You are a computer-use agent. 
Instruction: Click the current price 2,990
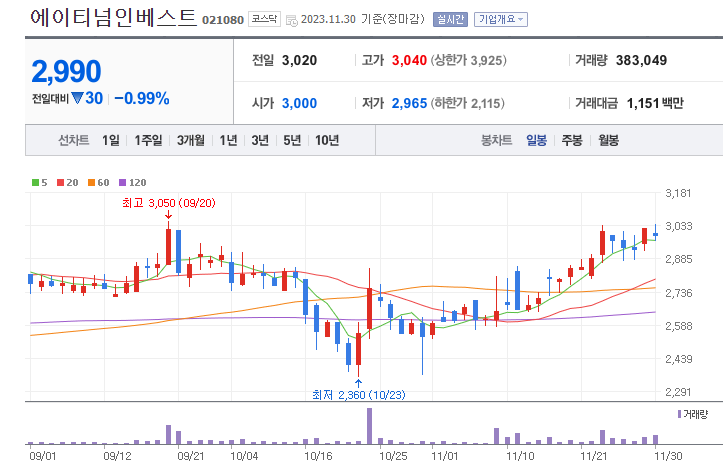click(66, 71)
